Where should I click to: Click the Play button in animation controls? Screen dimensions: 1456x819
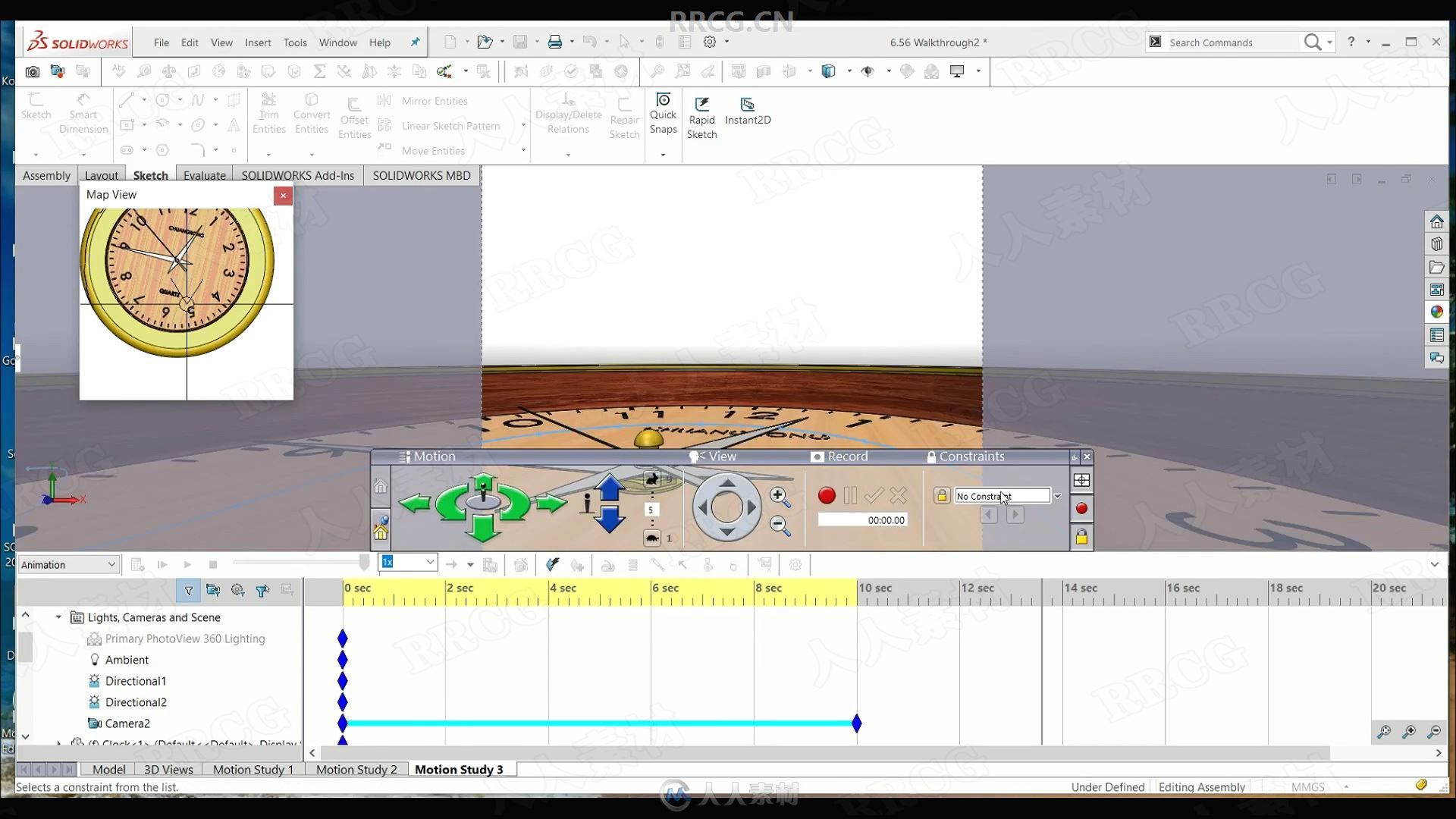(x=188, y=565)
